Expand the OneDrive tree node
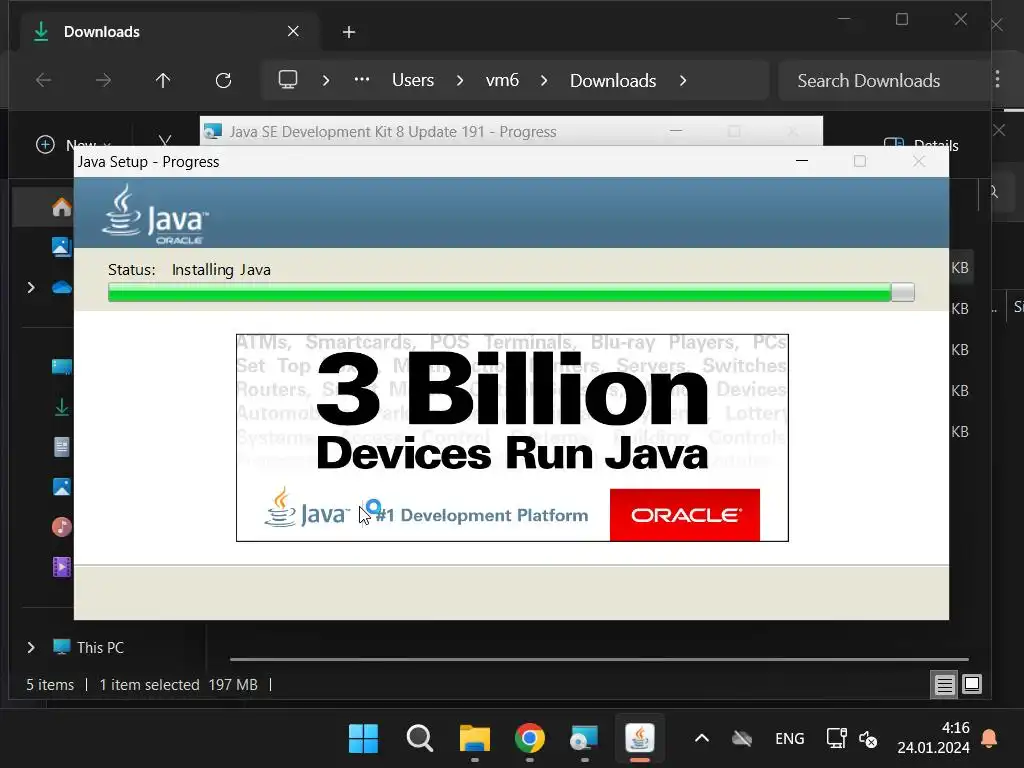 pos(31,287)
